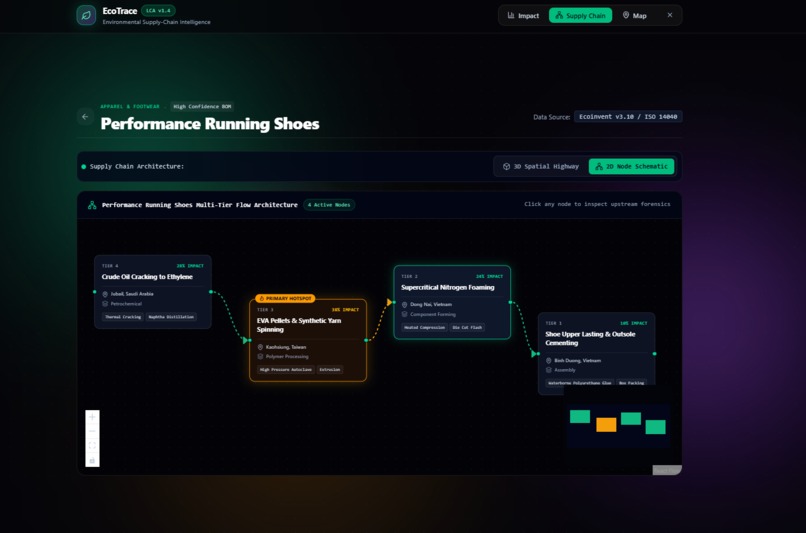Click the Shoe Upper Lasting node's right handle
806x533 pixels.
(654, 354)
